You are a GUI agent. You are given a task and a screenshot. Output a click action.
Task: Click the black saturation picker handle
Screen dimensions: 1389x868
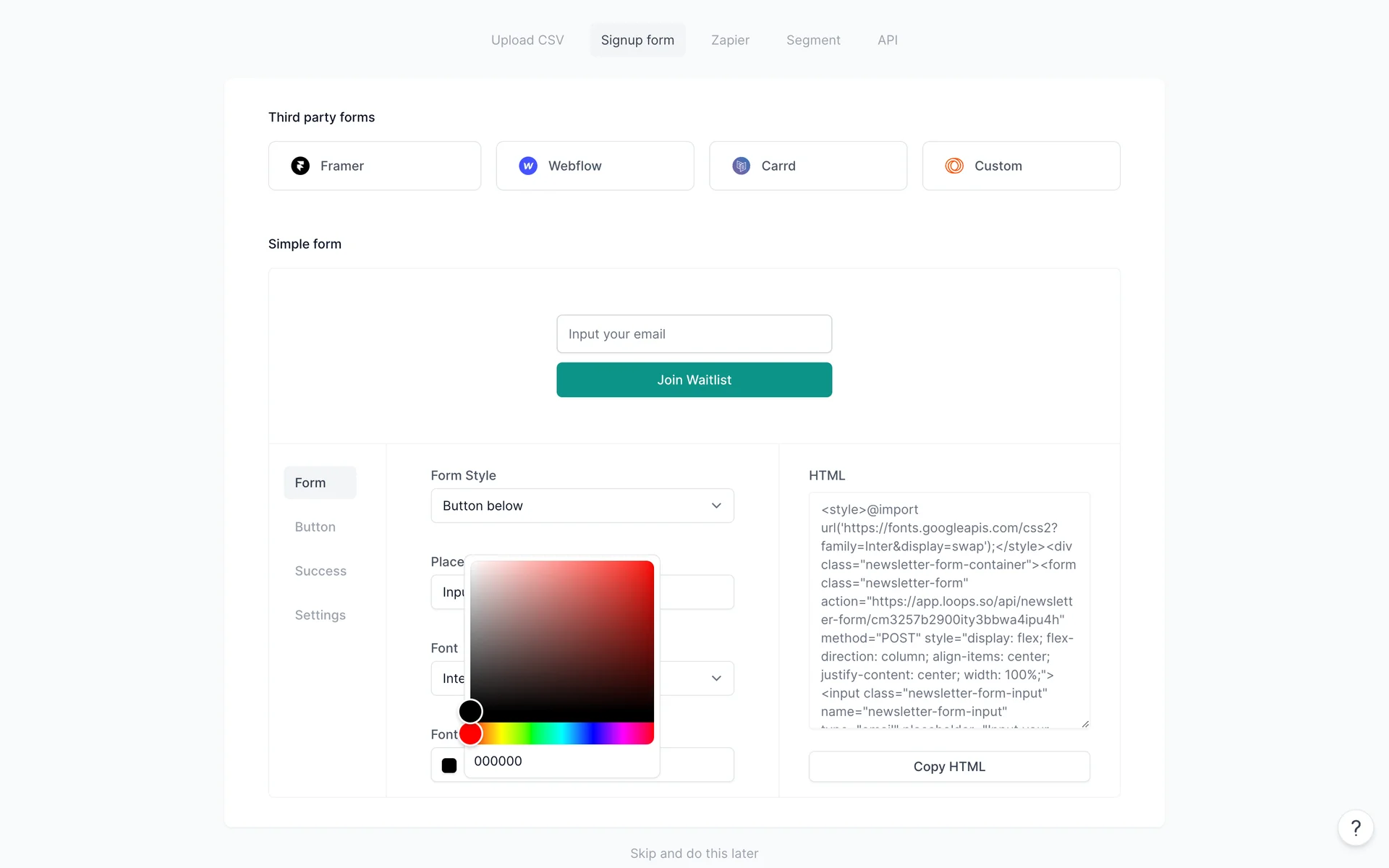click(x=471, y=711)
